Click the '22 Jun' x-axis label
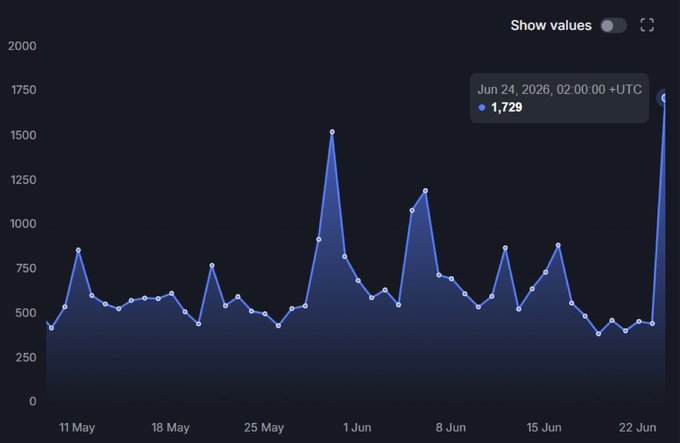Image resolution: width=680 pixels, height=443 pixels. tap(638, 428)
